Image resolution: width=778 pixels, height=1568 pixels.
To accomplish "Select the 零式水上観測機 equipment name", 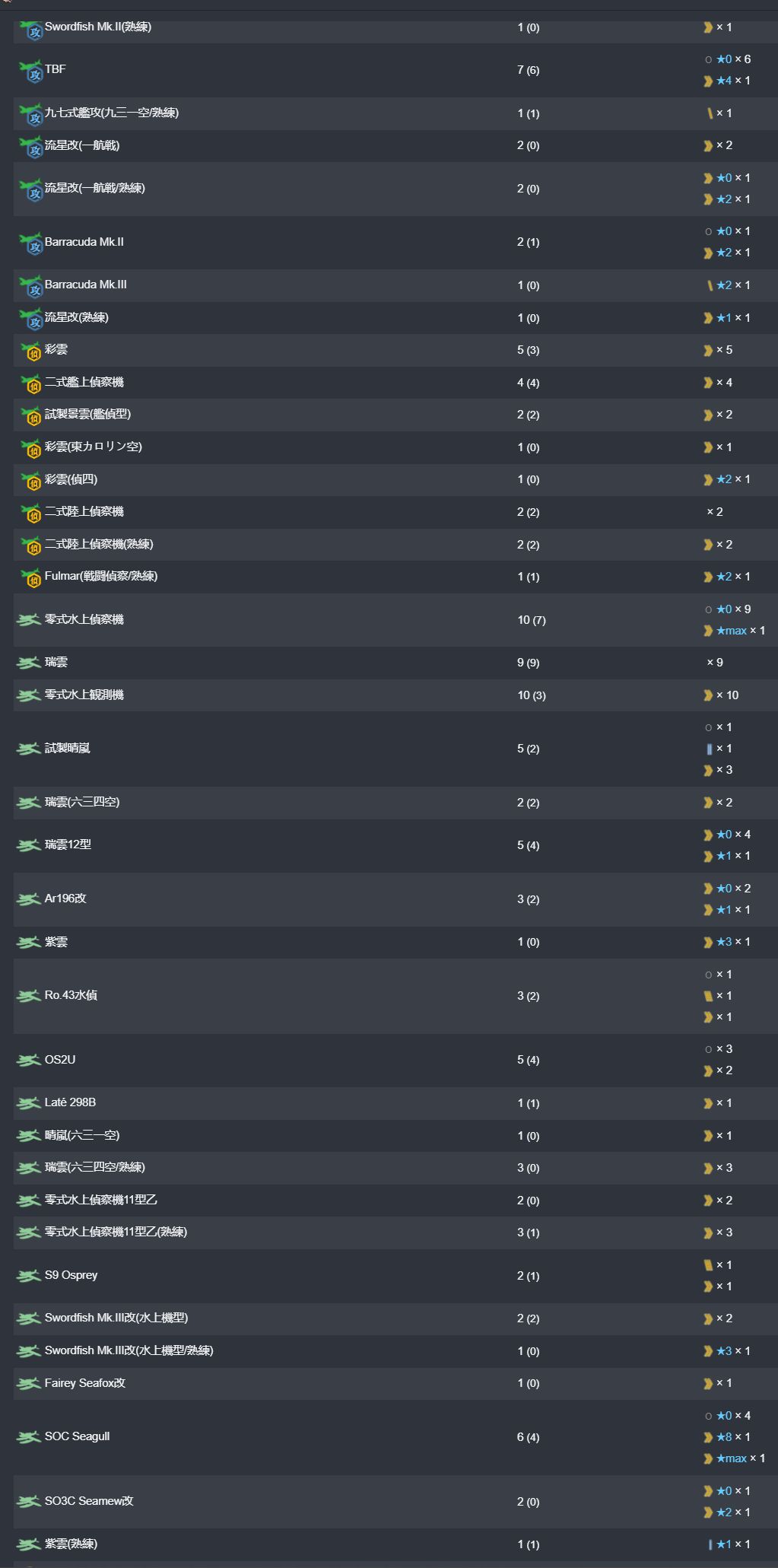I will click(x=84, y=695).
